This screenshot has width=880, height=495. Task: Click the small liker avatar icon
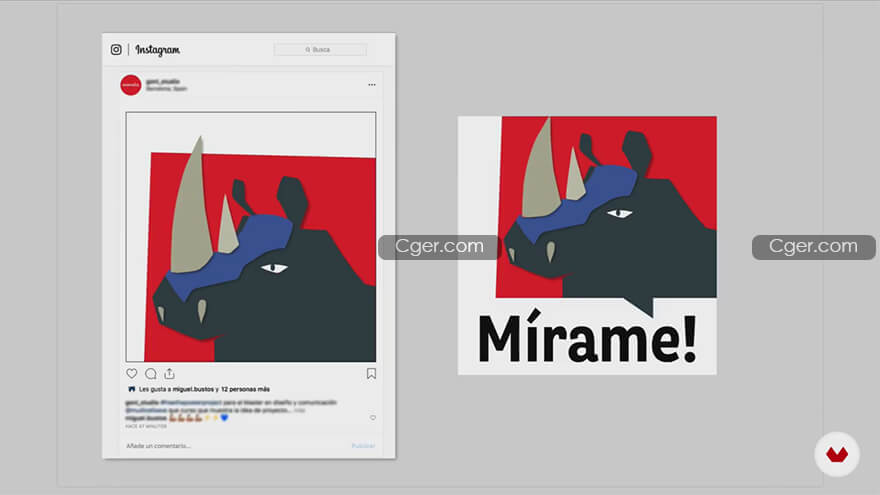coord(131,389)
